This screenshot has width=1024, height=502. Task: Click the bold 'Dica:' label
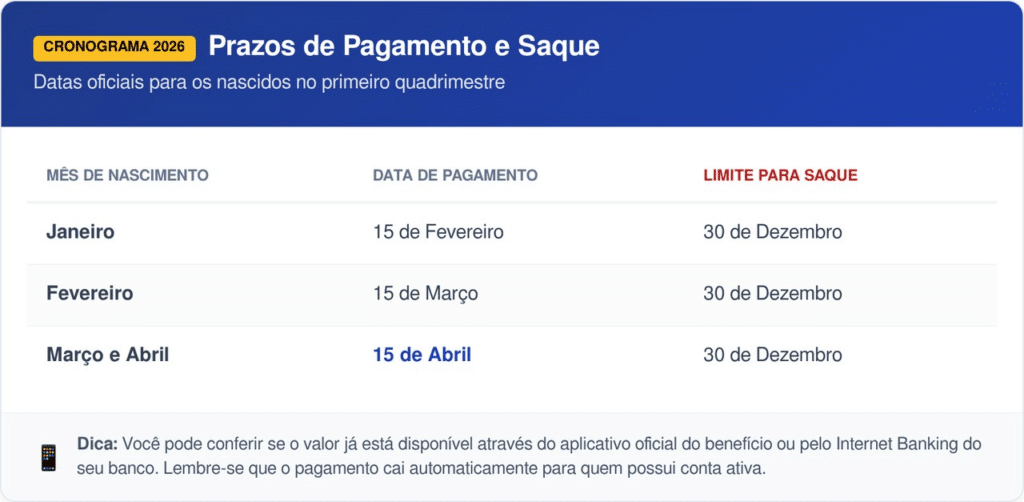97,444
